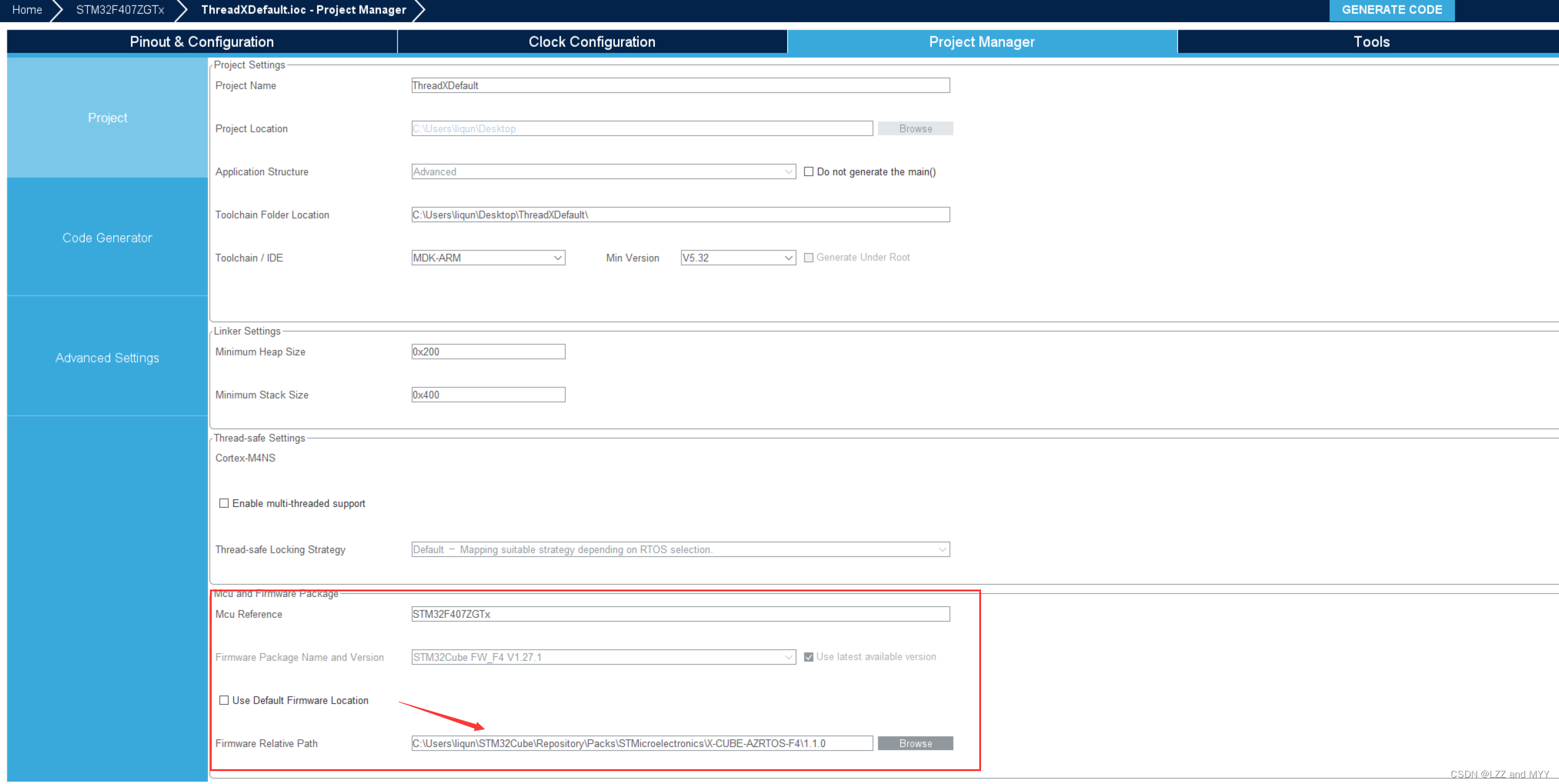Click Minimum Stack Size field
The image size is (1559, 784).
(x=488, y=395)
